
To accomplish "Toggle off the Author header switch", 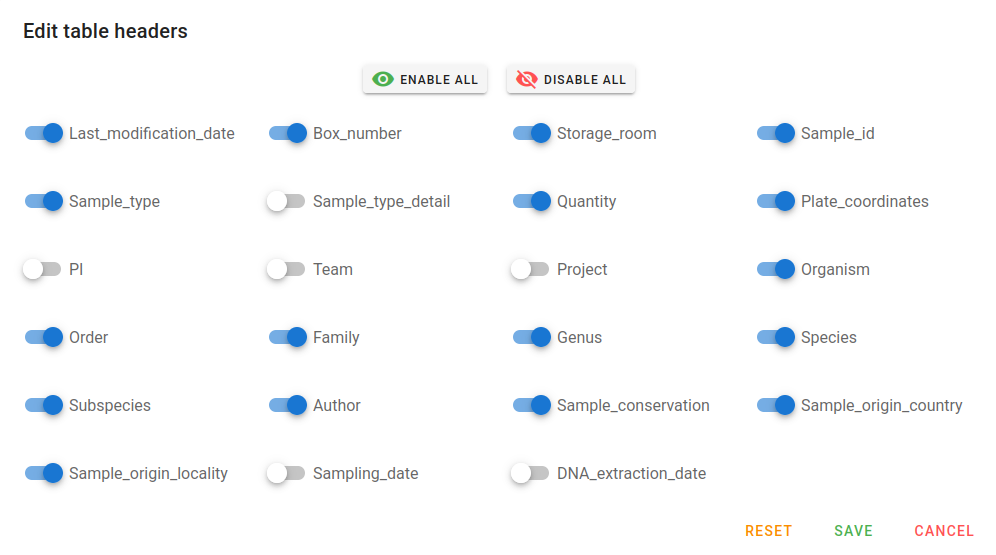I will click(x=288, y=405).
